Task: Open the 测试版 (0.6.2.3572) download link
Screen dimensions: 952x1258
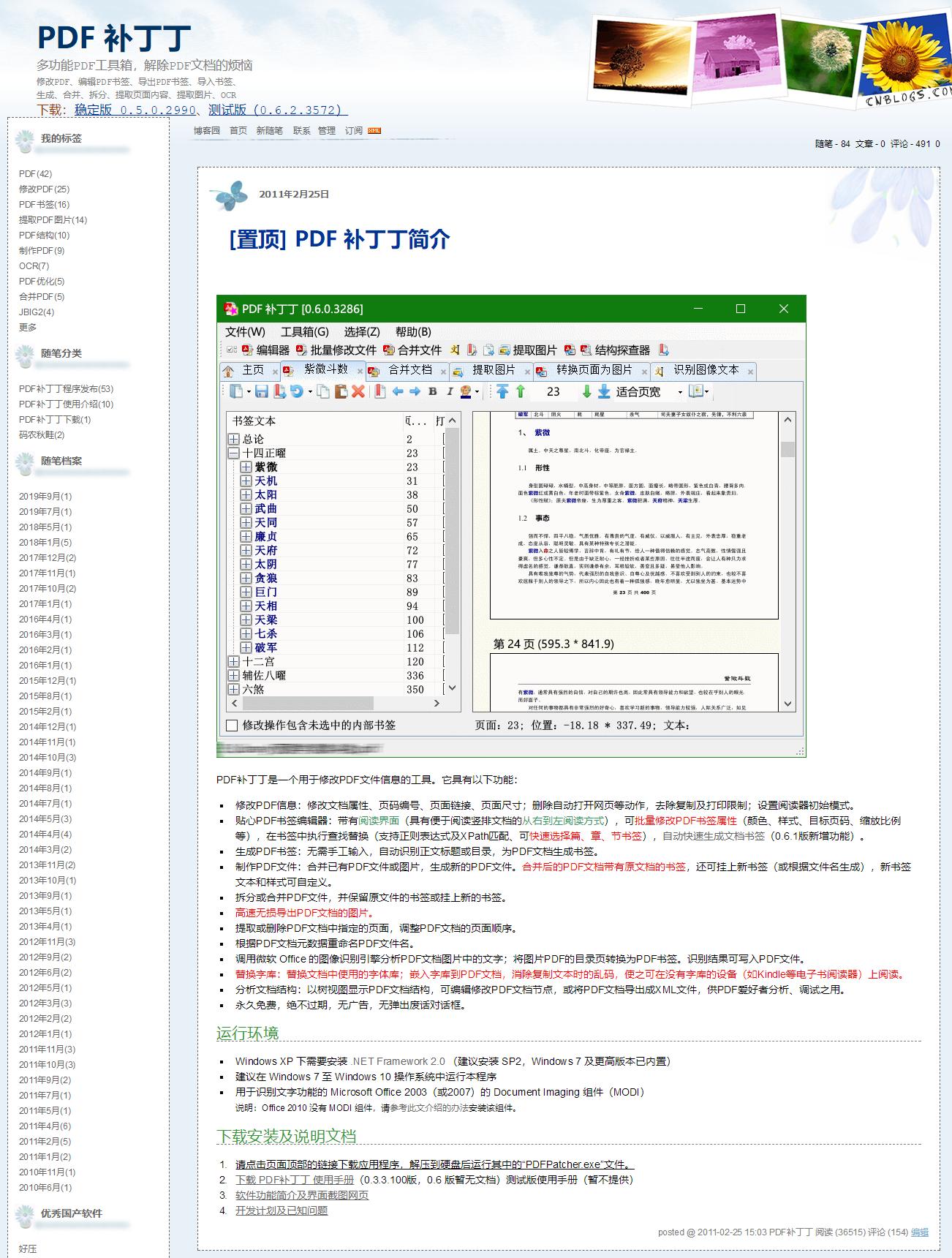Action: (278, 110)
